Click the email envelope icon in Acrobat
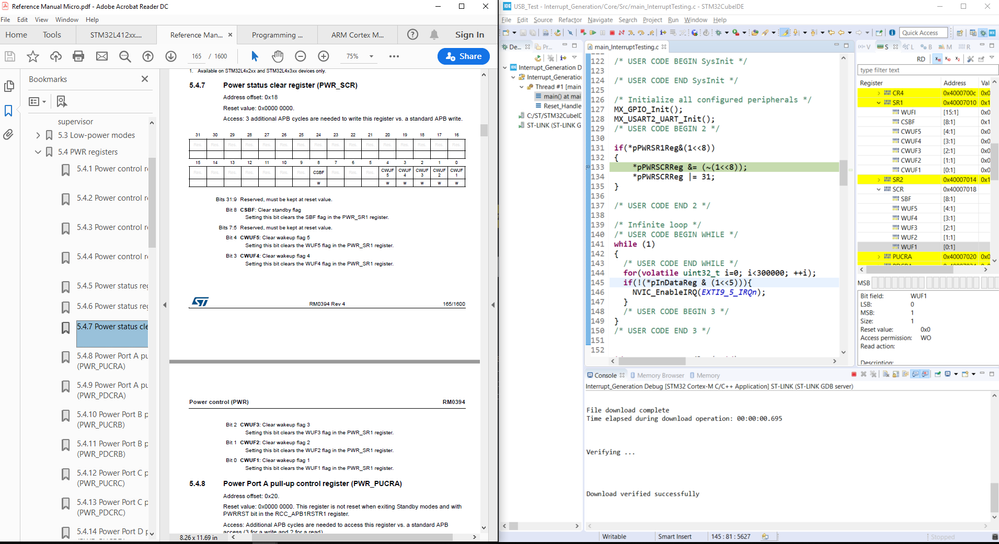Screen dimensions: 999x544 click(x=101, y=57)
